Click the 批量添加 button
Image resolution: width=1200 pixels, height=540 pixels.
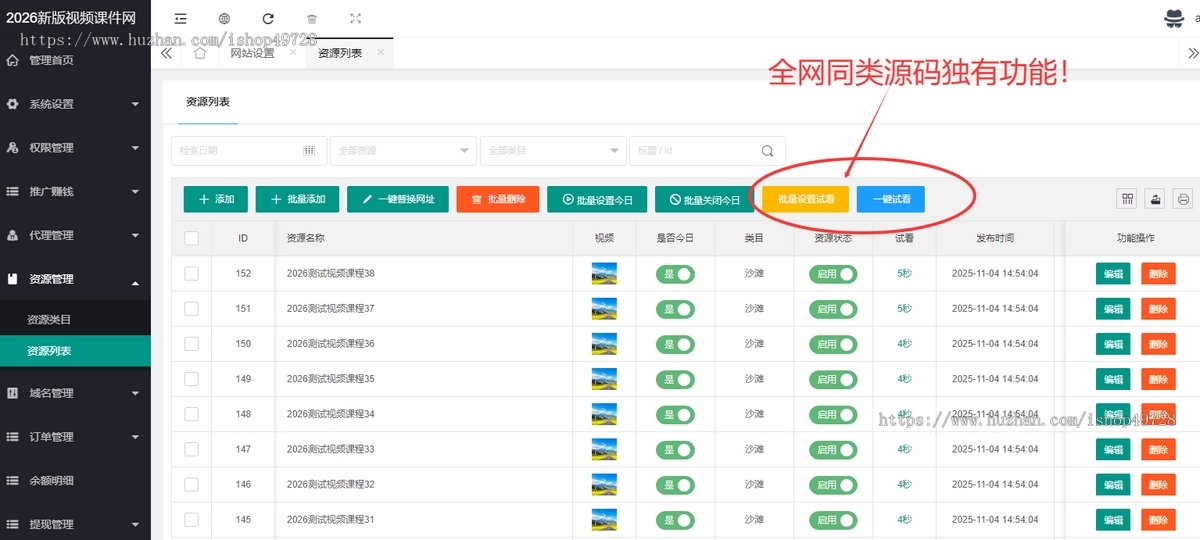297,199
